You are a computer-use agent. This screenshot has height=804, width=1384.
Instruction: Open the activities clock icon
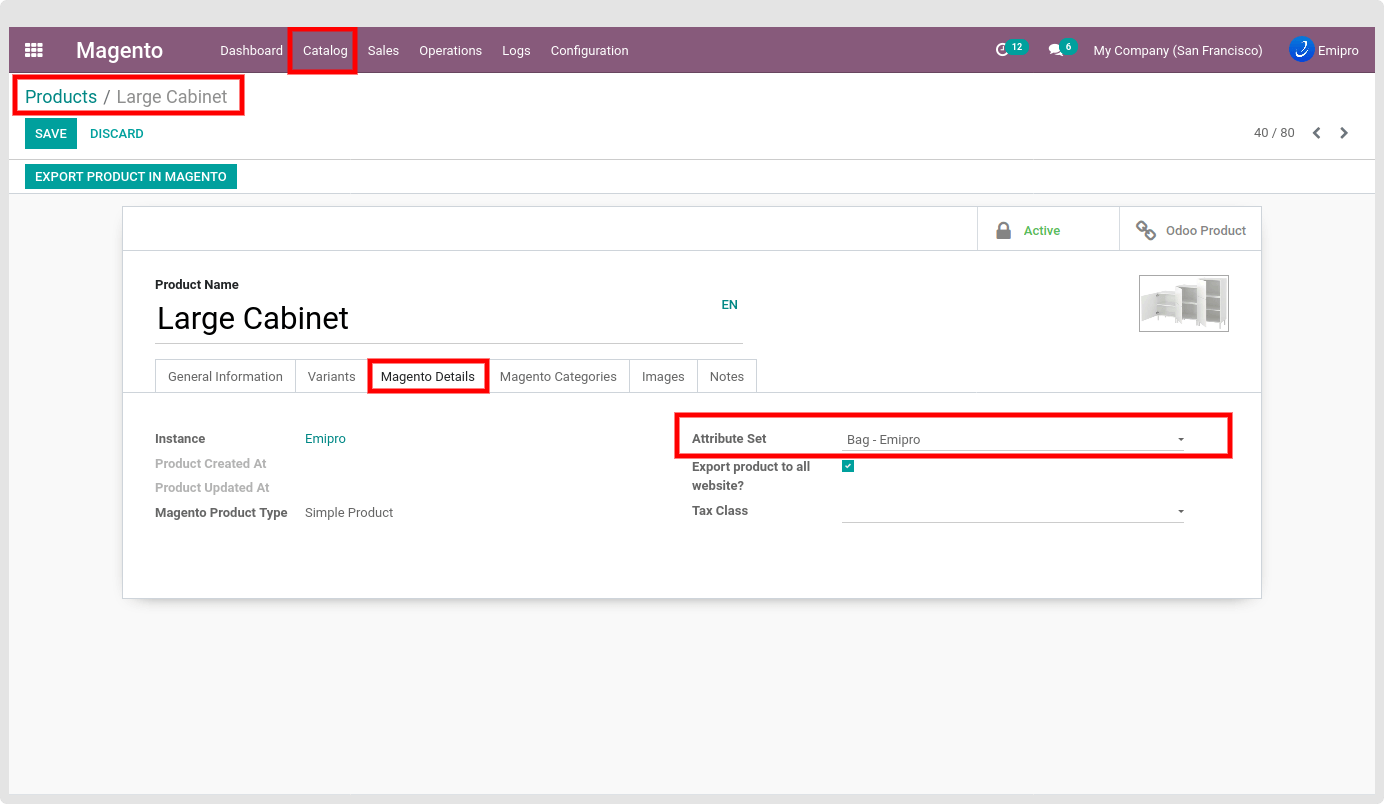pyautogui.click(x=1003, y=50)
